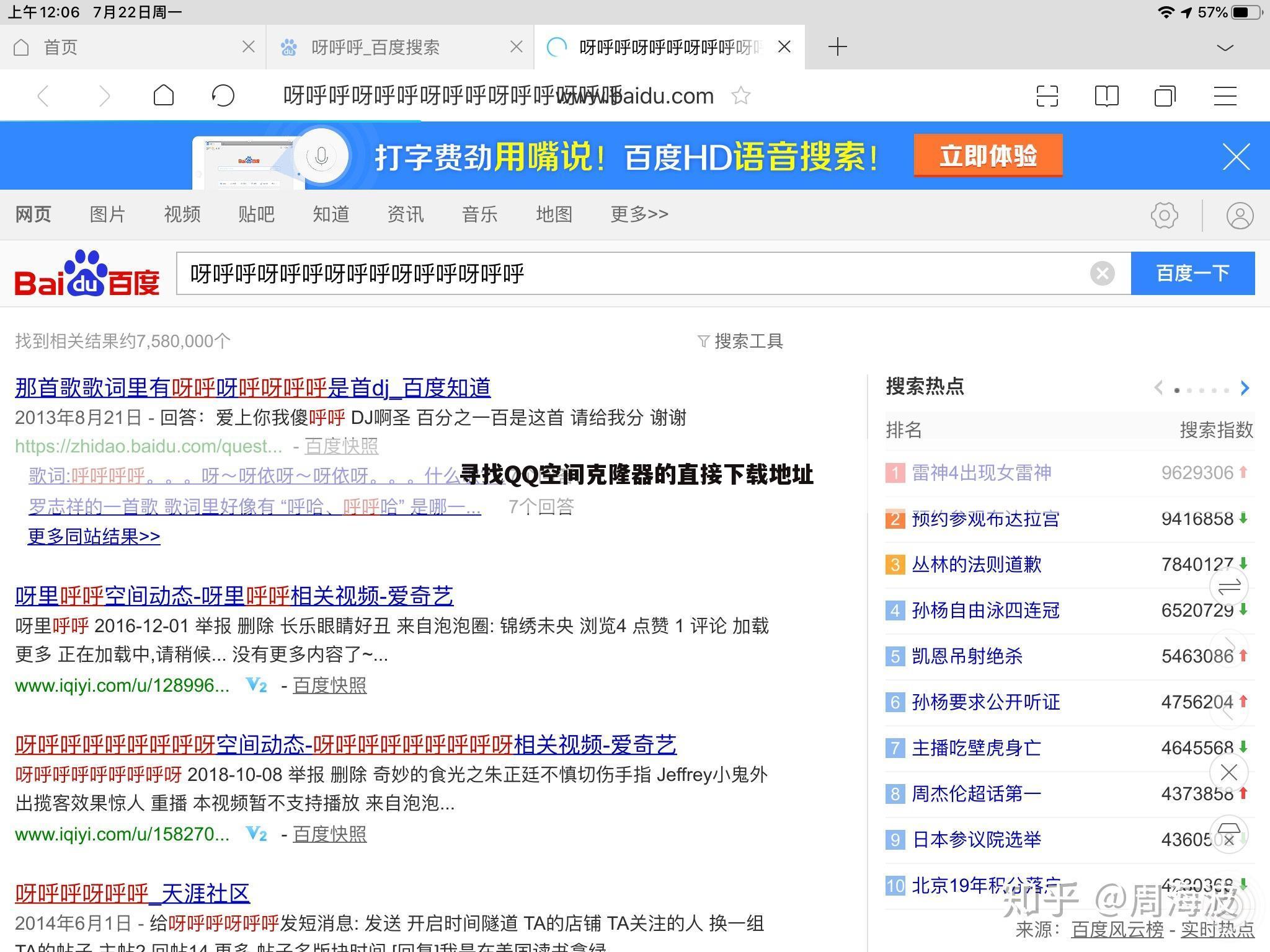The width and height of the screenshot is (1270, 952).
Task: Click the 百度一下 search button
Action: coord(1192,273)
